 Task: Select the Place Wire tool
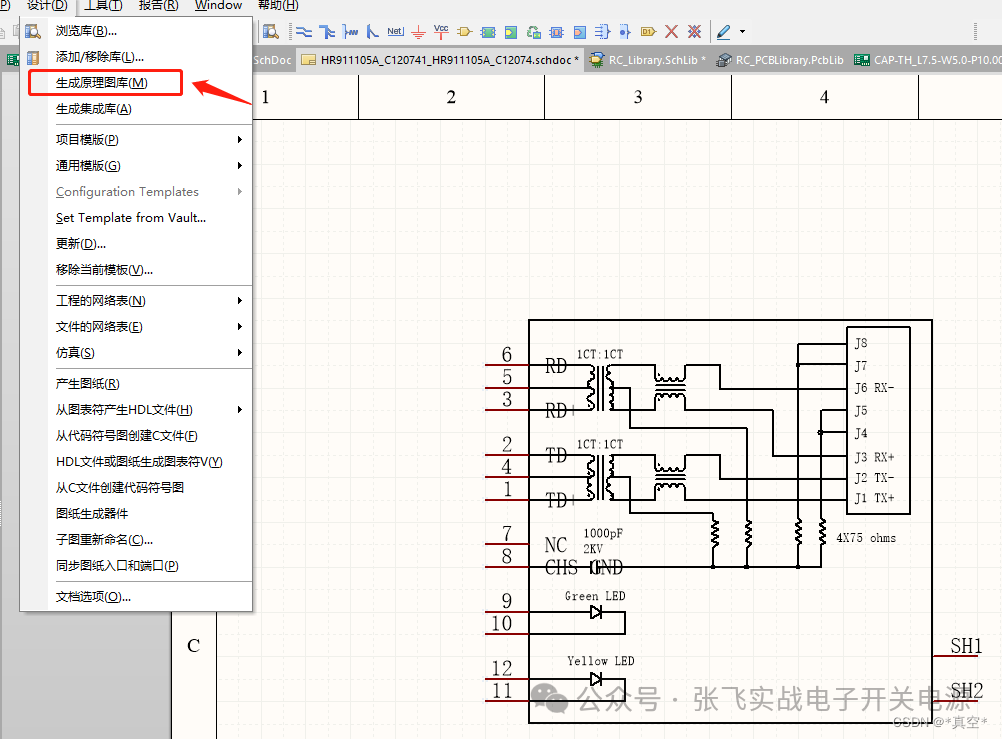pyautogui.click(x=306, y=31)
